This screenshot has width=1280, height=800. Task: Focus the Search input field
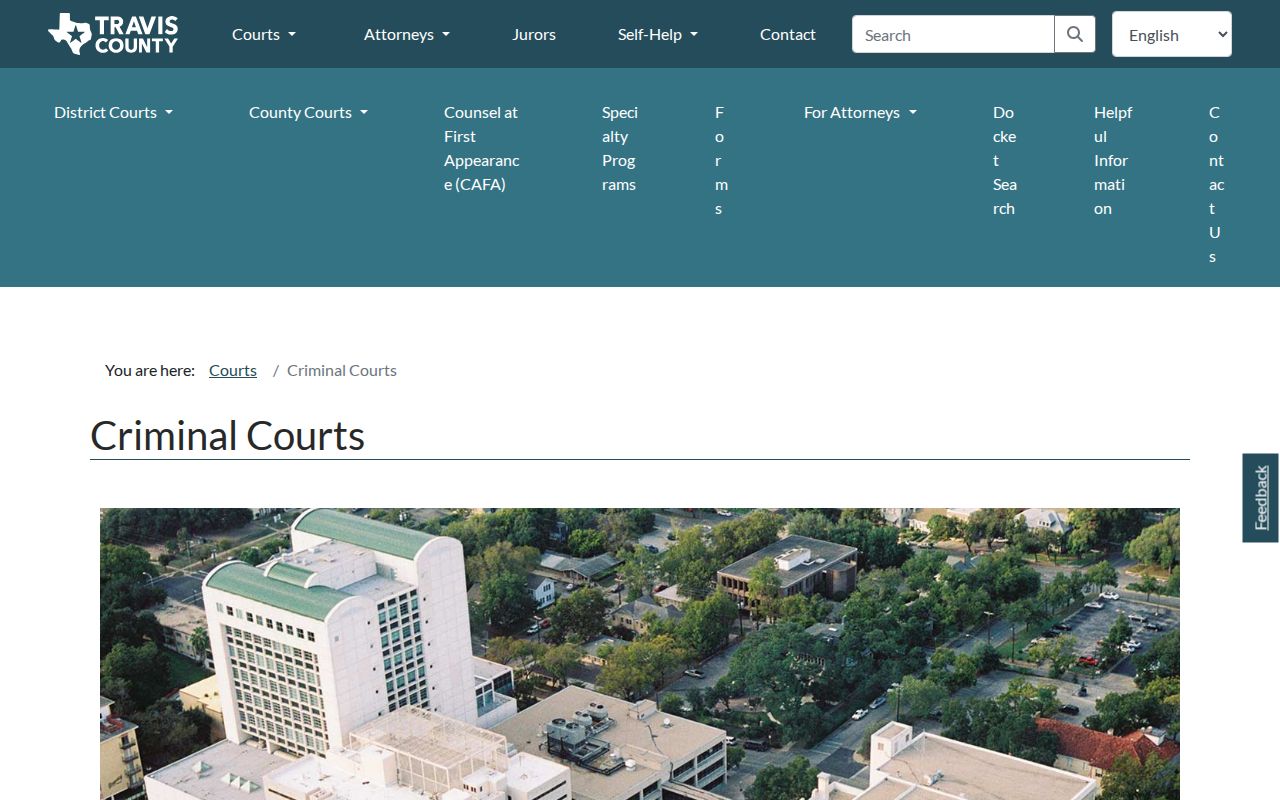(x=953, y=34)
